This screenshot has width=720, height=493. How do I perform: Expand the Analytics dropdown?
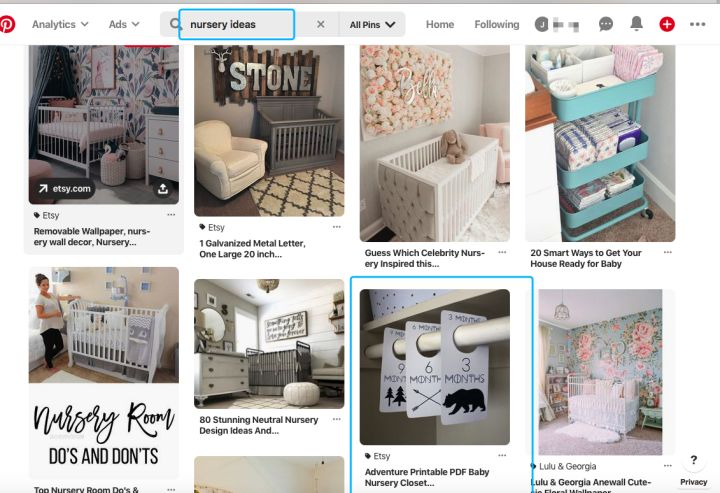tap(60, 24)
